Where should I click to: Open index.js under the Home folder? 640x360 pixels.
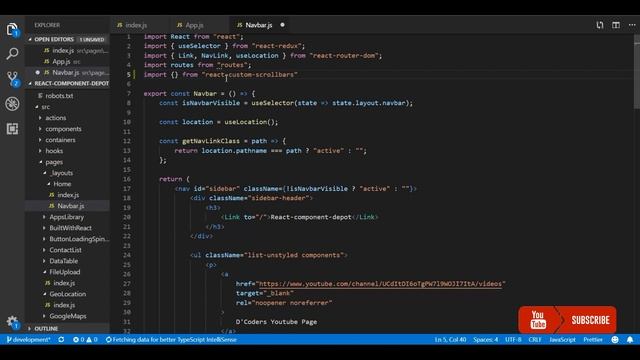coord(69,195)
